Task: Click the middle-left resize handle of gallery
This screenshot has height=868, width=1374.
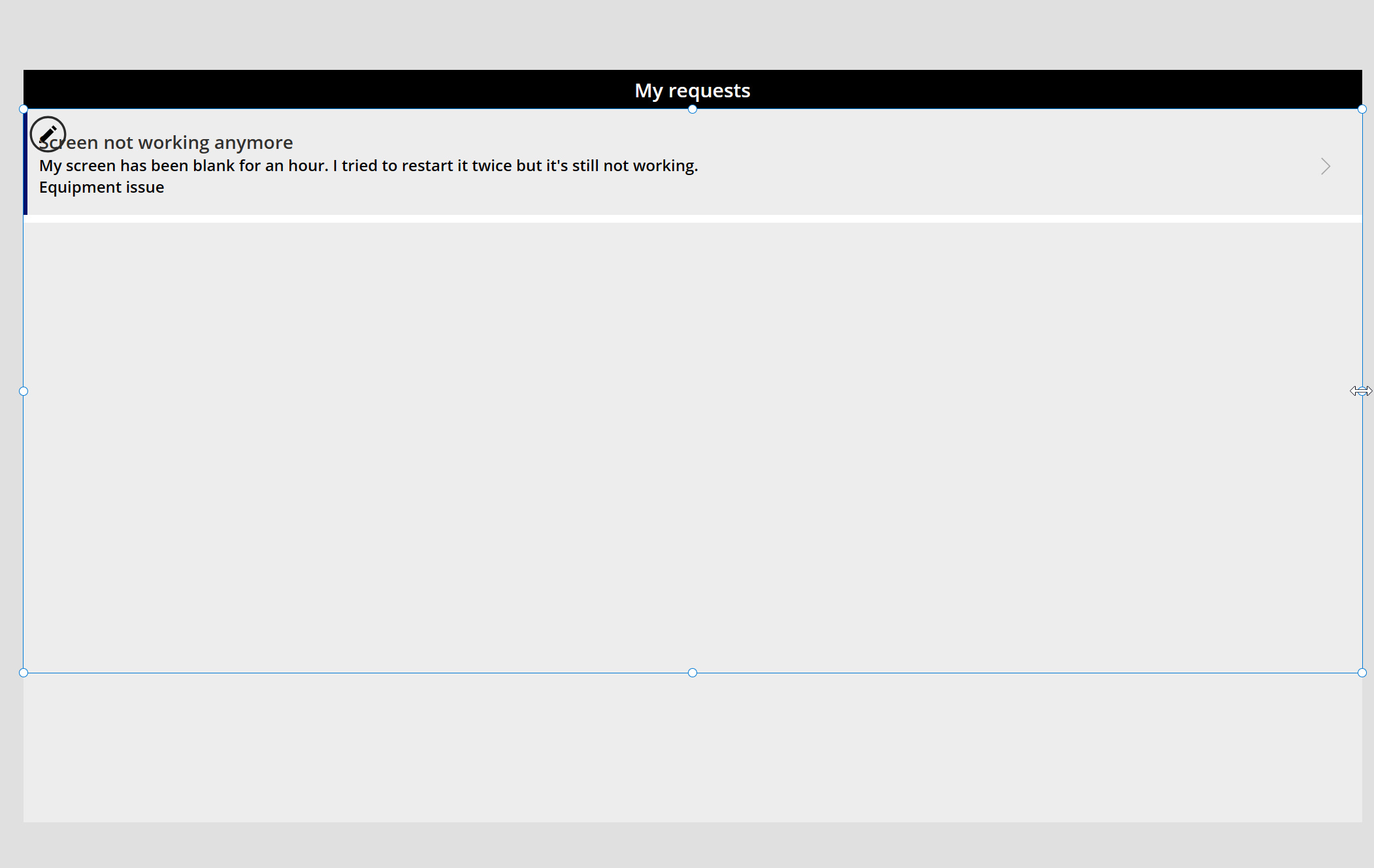Action: pos(24,391)
